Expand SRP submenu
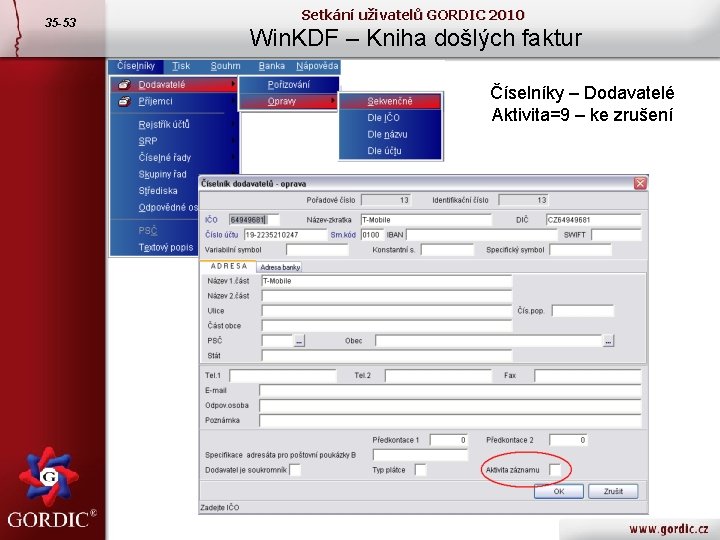Viewport: 720px width, 540px height. pos(174,141)
